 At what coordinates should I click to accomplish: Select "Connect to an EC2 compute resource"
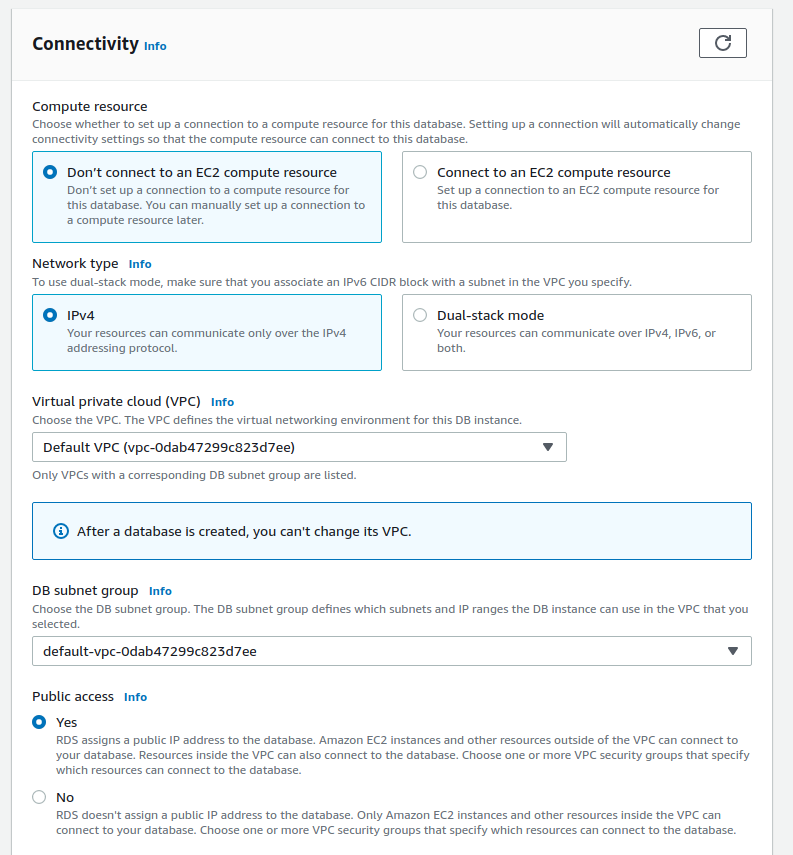[x=420, y=171]
